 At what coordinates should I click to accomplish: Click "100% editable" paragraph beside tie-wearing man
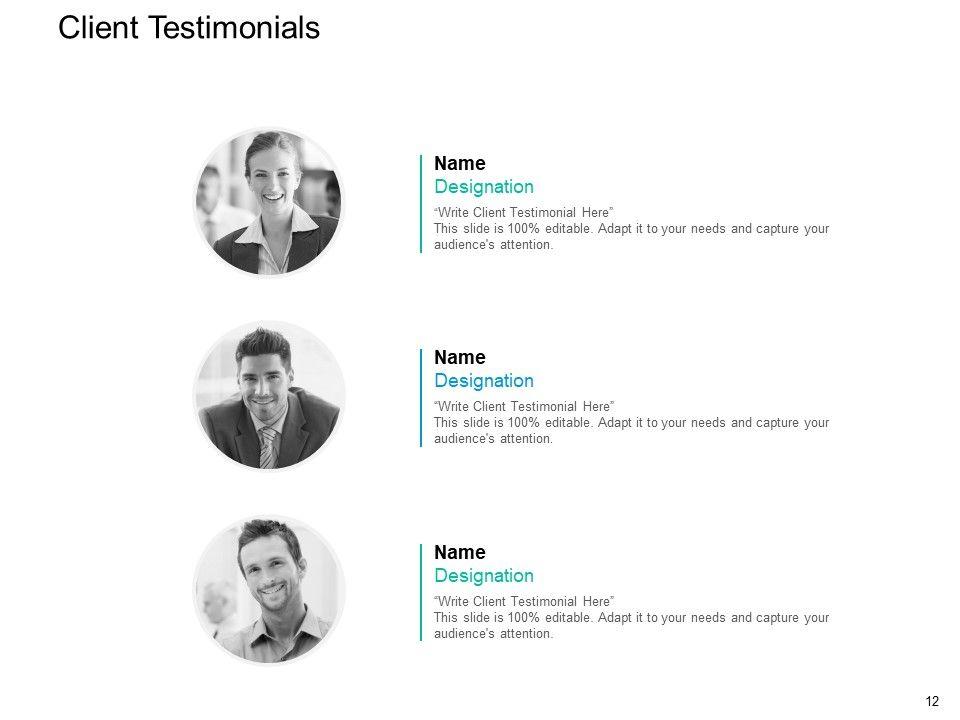click(631, 430)
